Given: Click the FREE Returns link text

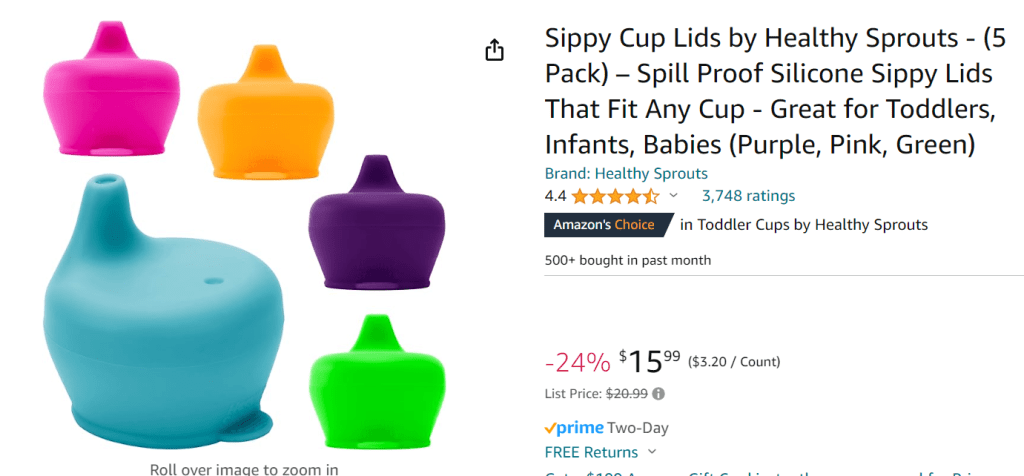Looking at the screenshot, I should coord(591,452).
